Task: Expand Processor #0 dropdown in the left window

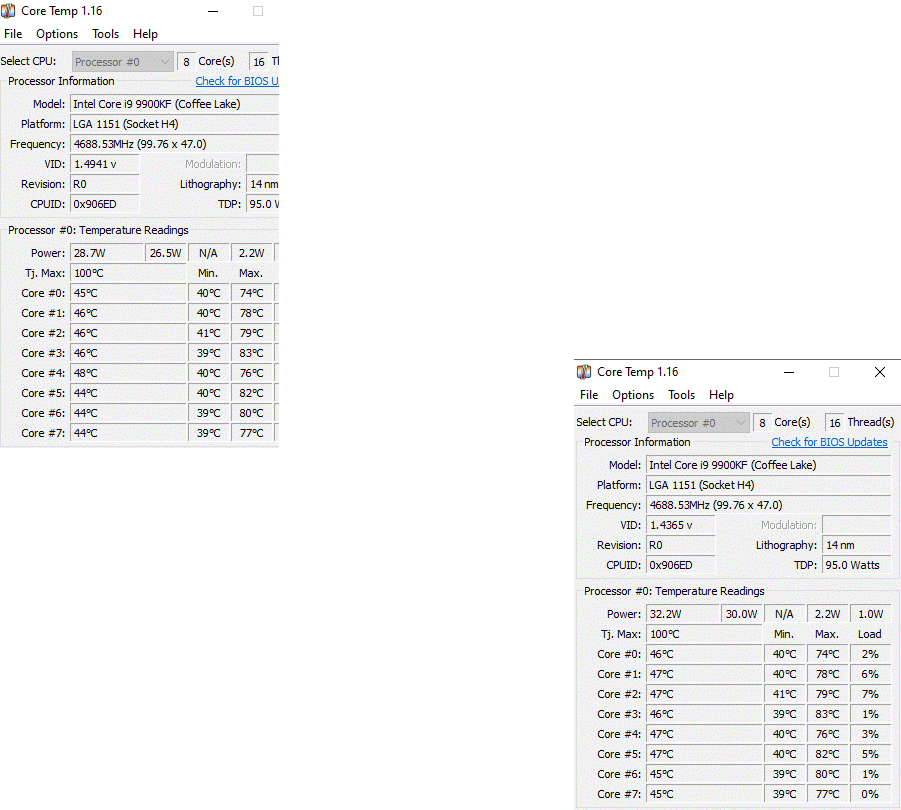Action: click(122, 61)
